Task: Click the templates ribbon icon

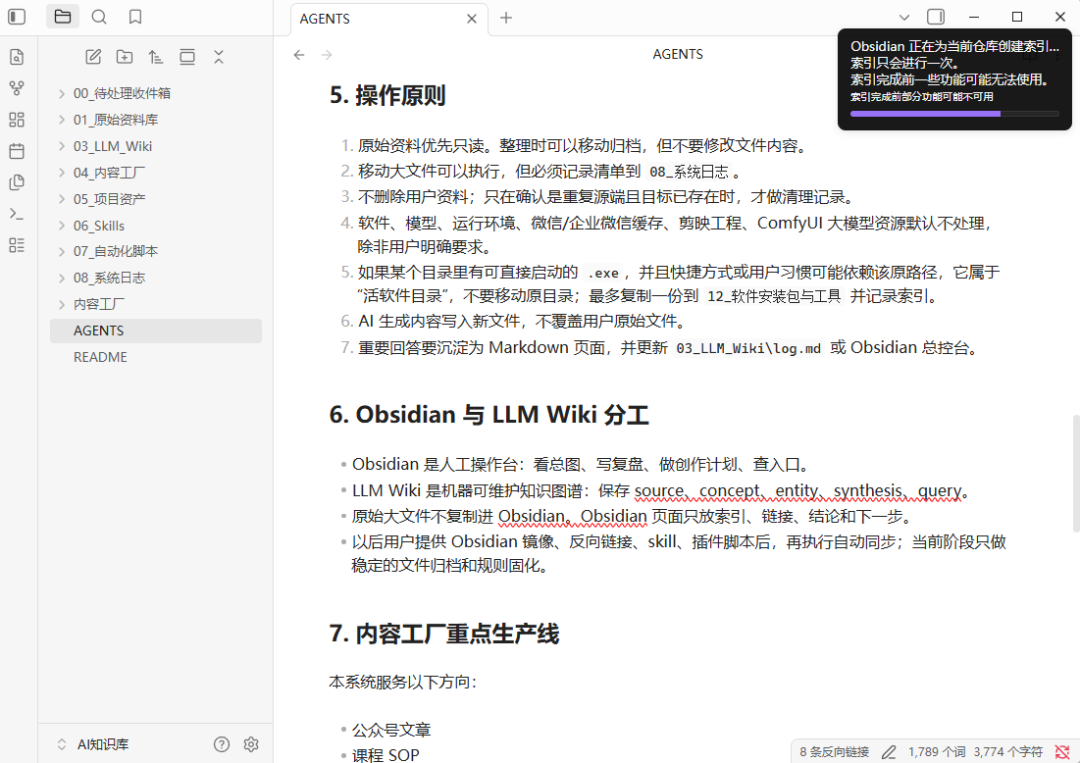Action: coord(17,182)
